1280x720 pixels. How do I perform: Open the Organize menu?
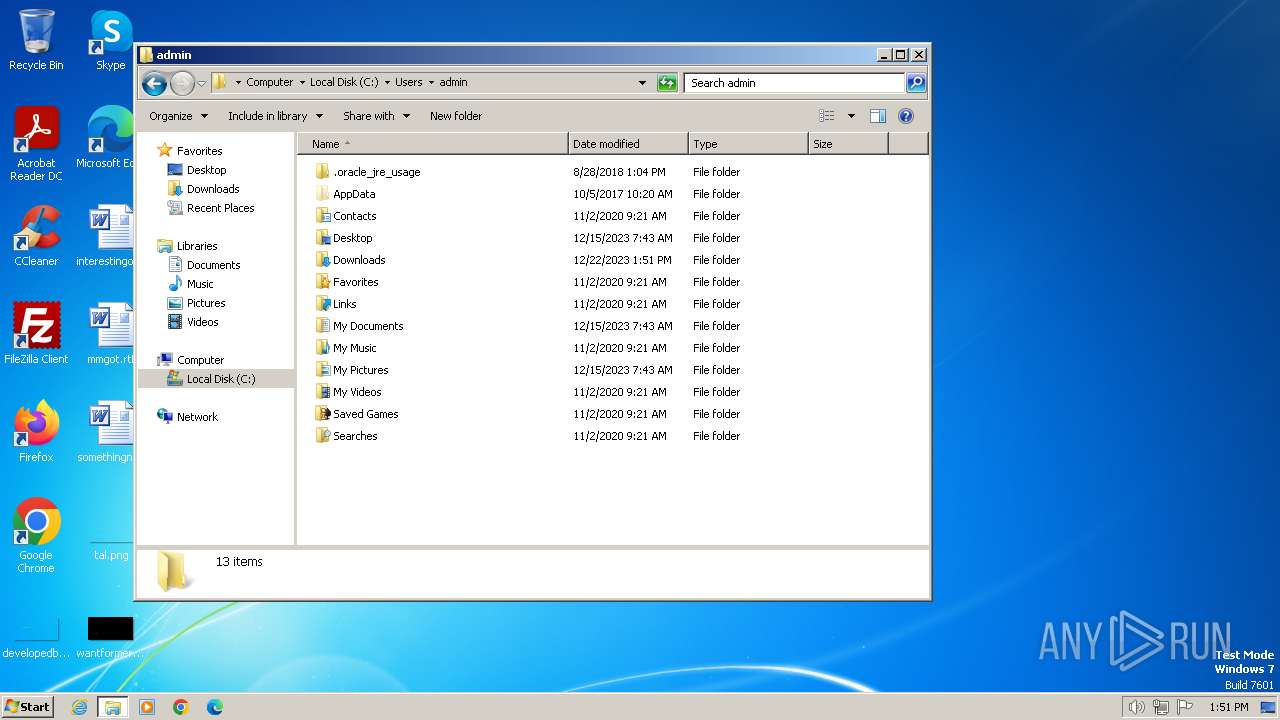178,116
